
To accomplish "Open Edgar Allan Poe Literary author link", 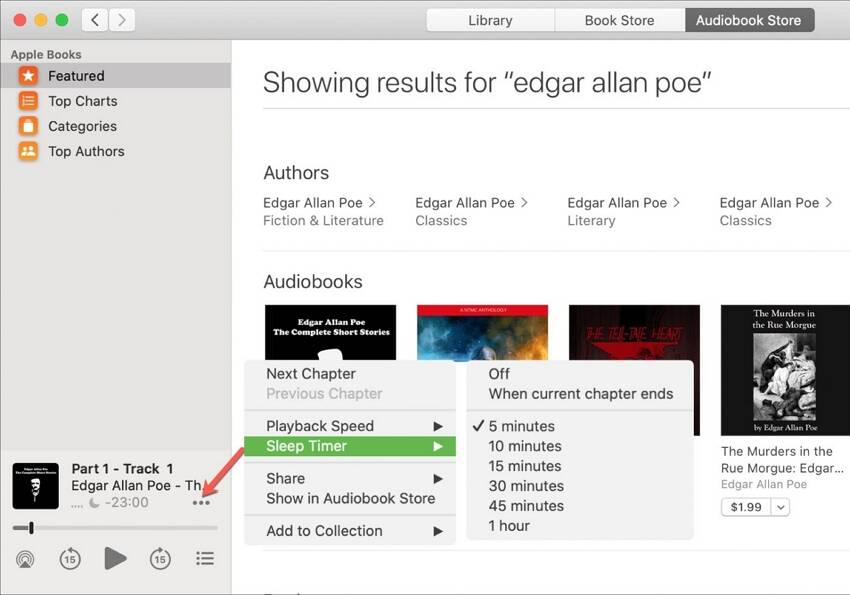I will pyautogui.click(x=623, y=211).
